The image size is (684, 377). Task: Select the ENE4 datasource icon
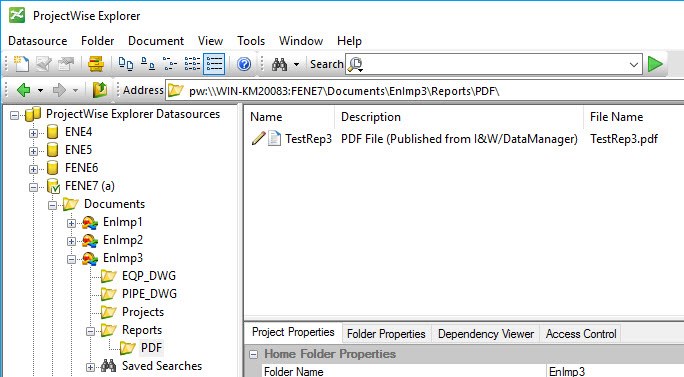(52, 131)
